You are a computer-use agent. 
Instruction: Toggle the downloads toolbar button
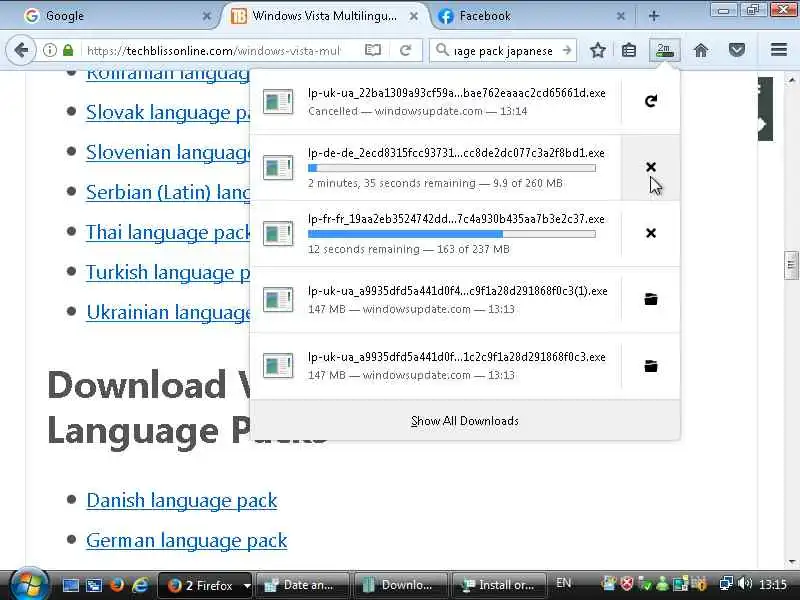[664, 50]
